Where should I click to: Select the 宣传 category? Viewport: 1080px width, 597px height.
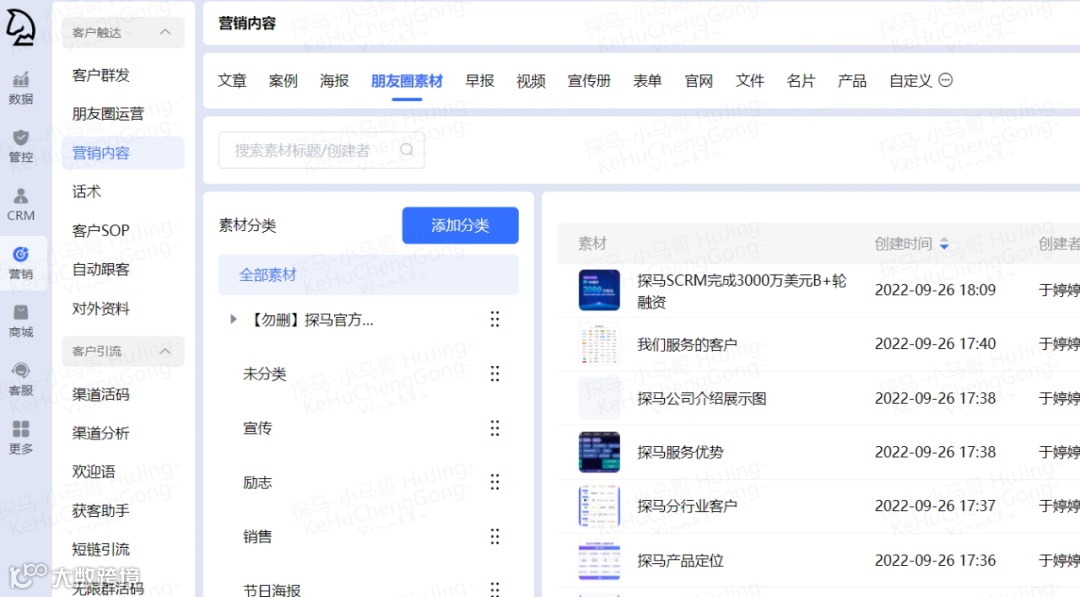tap(258, 428)
